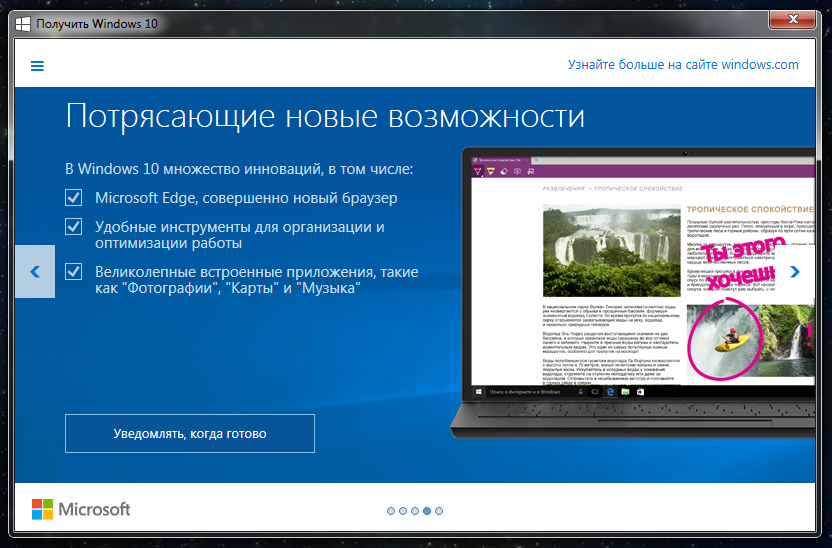Click the laptop preview image
832x548 pixels.
[x=632, y=293]
